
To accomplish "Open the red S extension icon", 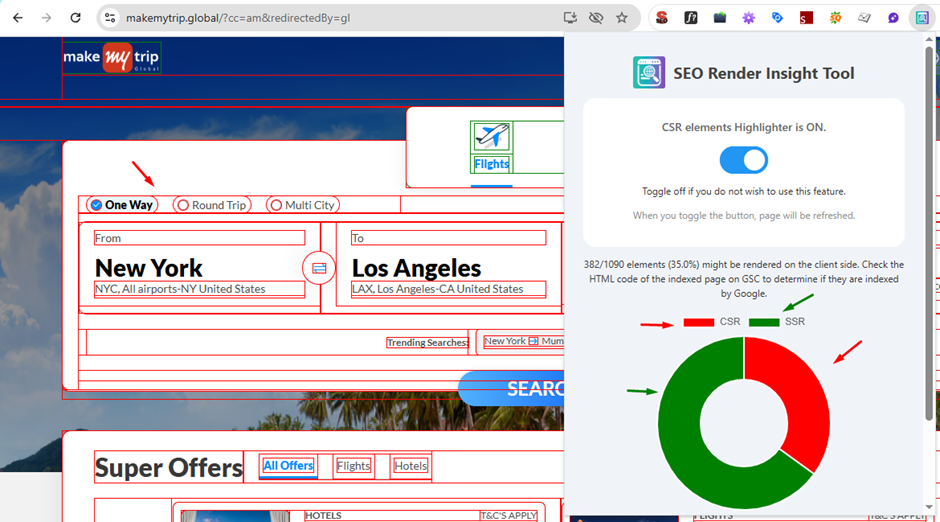I will (662, 18).
